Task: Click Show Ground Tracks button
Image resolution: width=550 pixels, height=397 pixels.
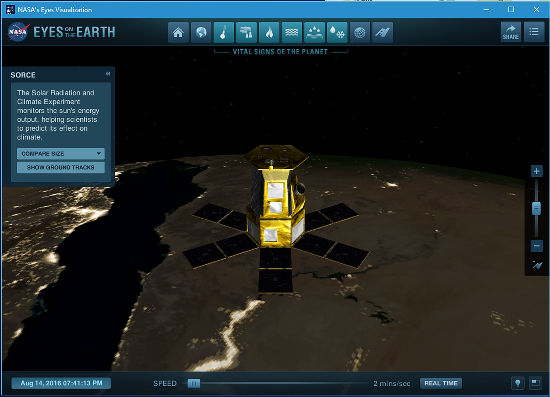Action: (x=61, y=167)
